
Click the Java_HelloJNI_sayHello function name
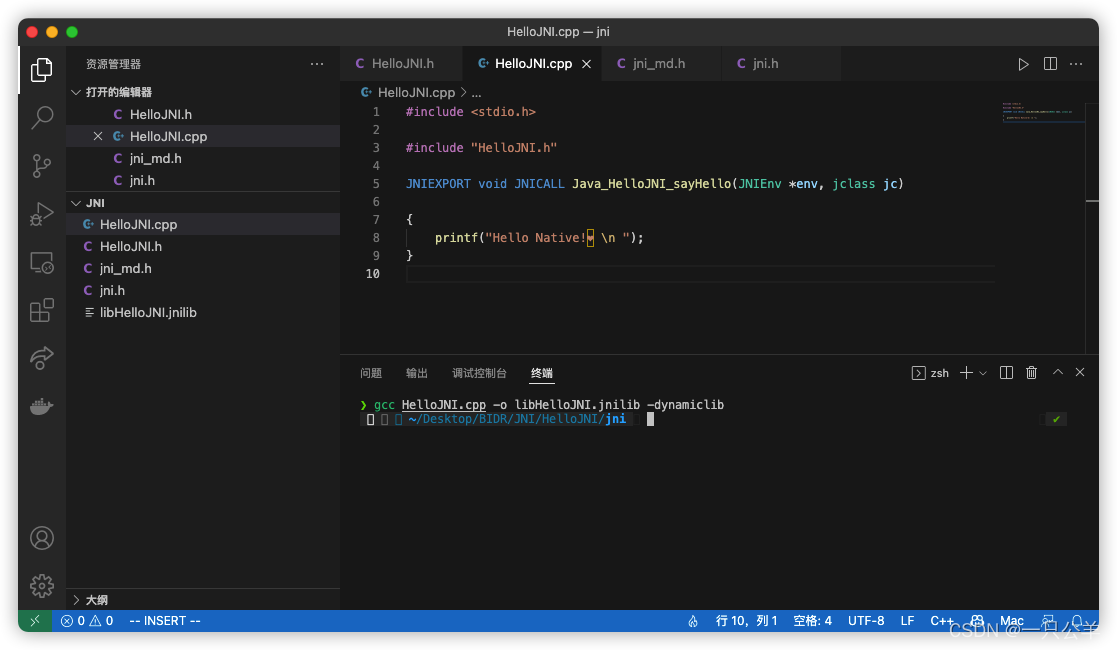click(651, 184)
